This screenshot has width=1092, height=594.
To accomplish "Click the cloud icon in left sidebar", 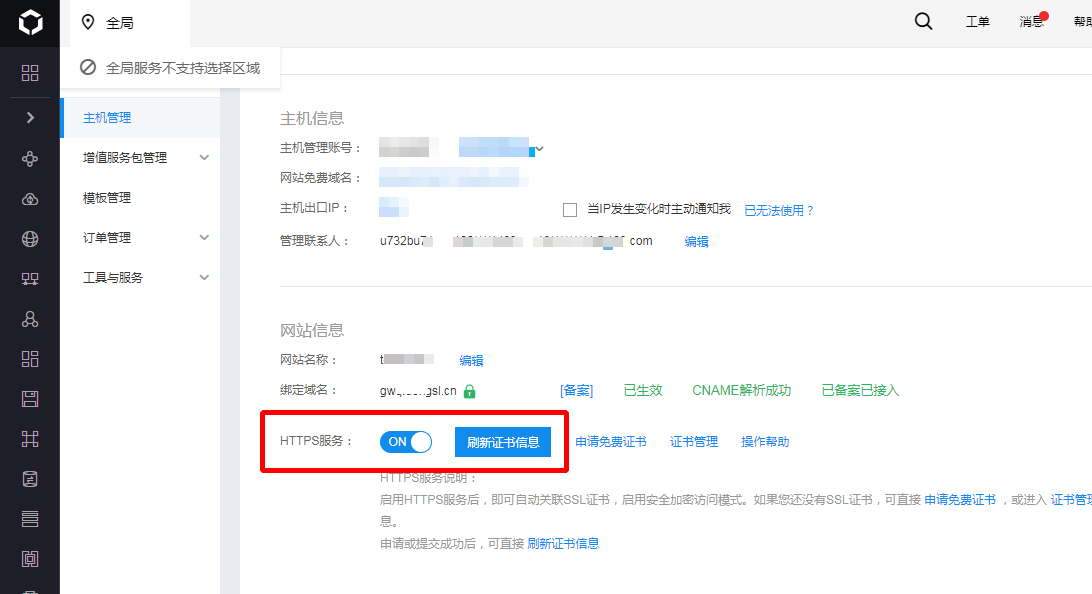I will click(x=30, y=199).
